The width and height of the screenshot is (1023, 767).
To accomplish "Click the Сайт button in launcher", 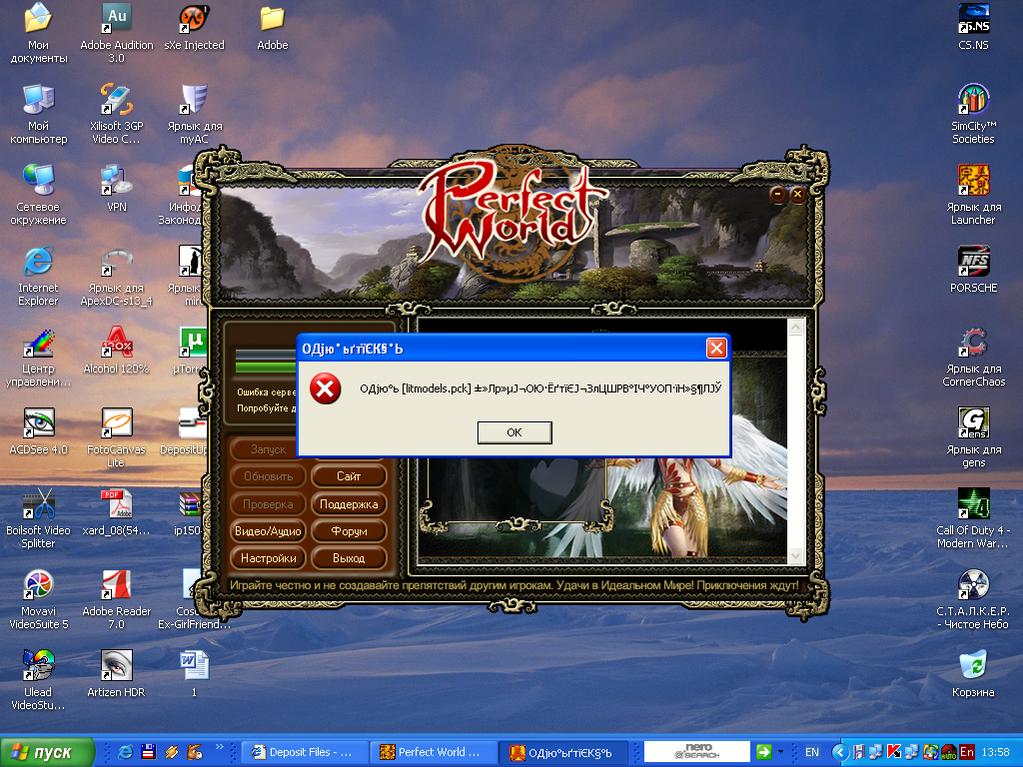I will pos(348,476).
